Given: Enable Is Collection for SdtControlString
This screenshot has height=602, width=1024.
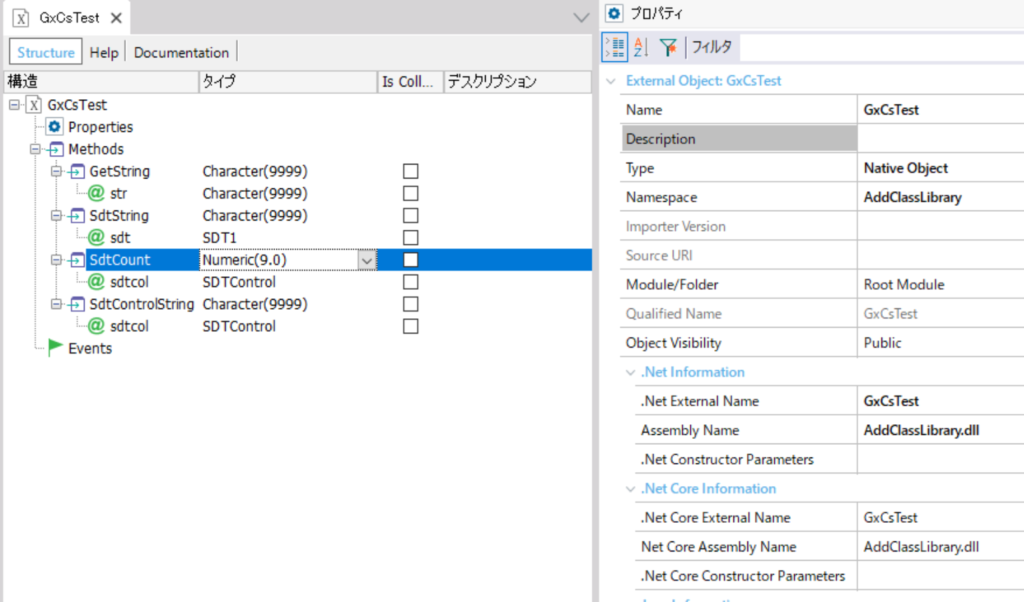Looking at the screenshot, I should pos(410,304).
